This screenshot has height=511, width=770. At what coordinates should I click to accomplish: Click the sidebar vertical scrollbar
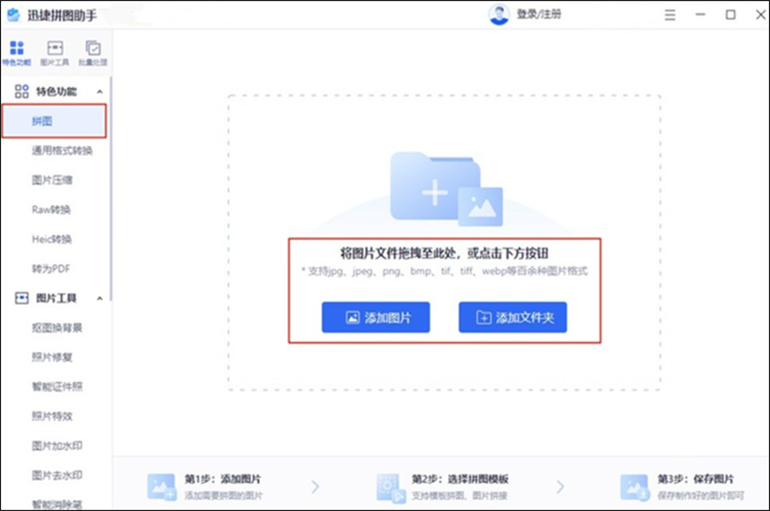click(111, 189)
